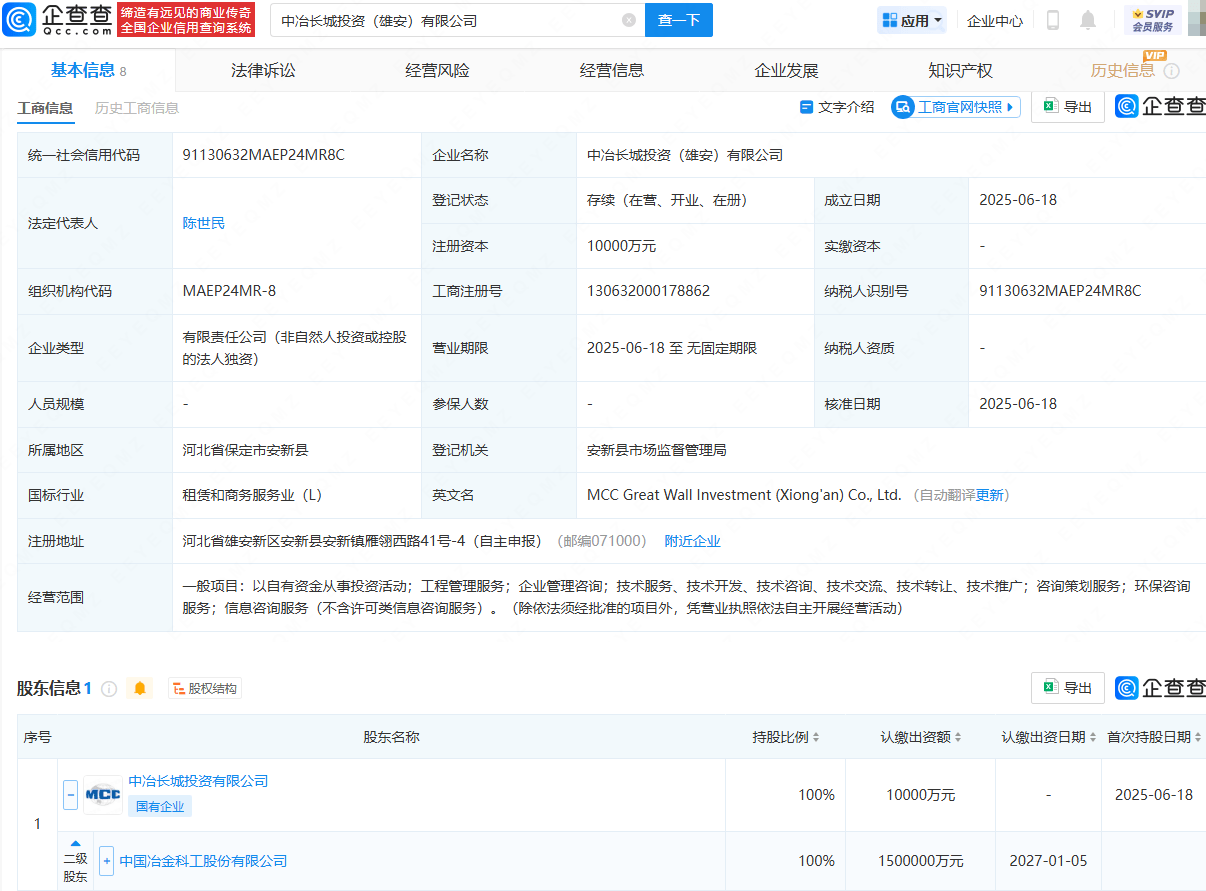Collapse 中冶长城投资有限公司 shareholder entry
This screenshot has width=1206, height=891.
click(70, 794)
